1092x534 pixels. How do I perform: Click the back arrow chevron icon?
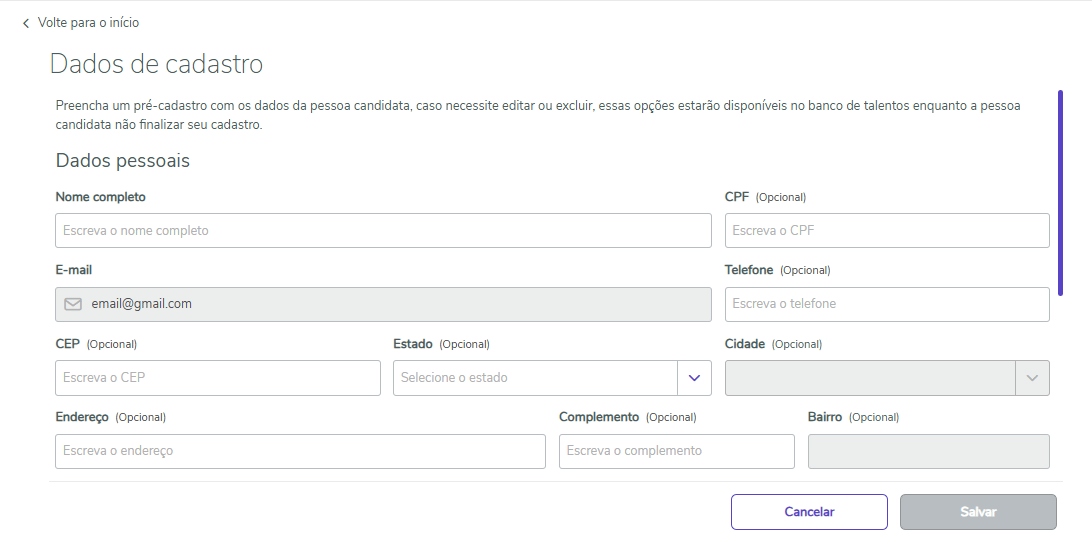(26, 23)
